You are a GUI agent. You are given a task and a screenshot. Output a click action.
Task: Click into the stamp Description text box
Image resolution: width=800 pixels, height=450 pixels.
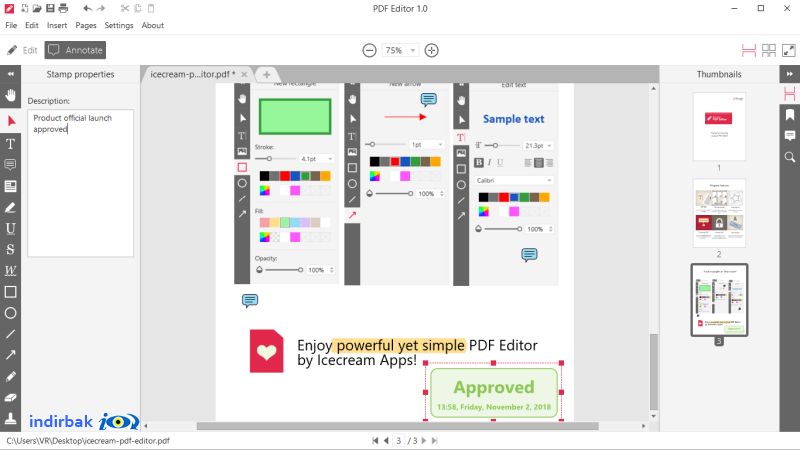pos(81,183)
